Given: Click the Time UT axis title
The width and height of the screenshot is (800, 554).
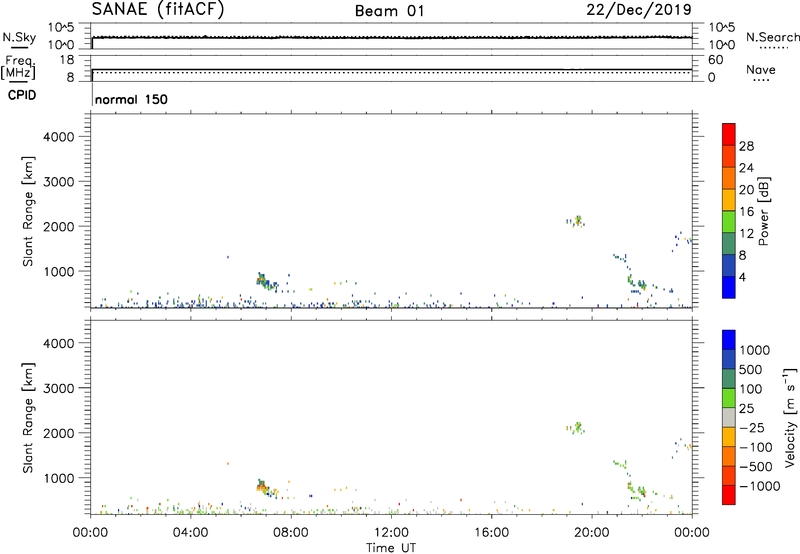Looking at the screenshot, I should coord(391,548).
